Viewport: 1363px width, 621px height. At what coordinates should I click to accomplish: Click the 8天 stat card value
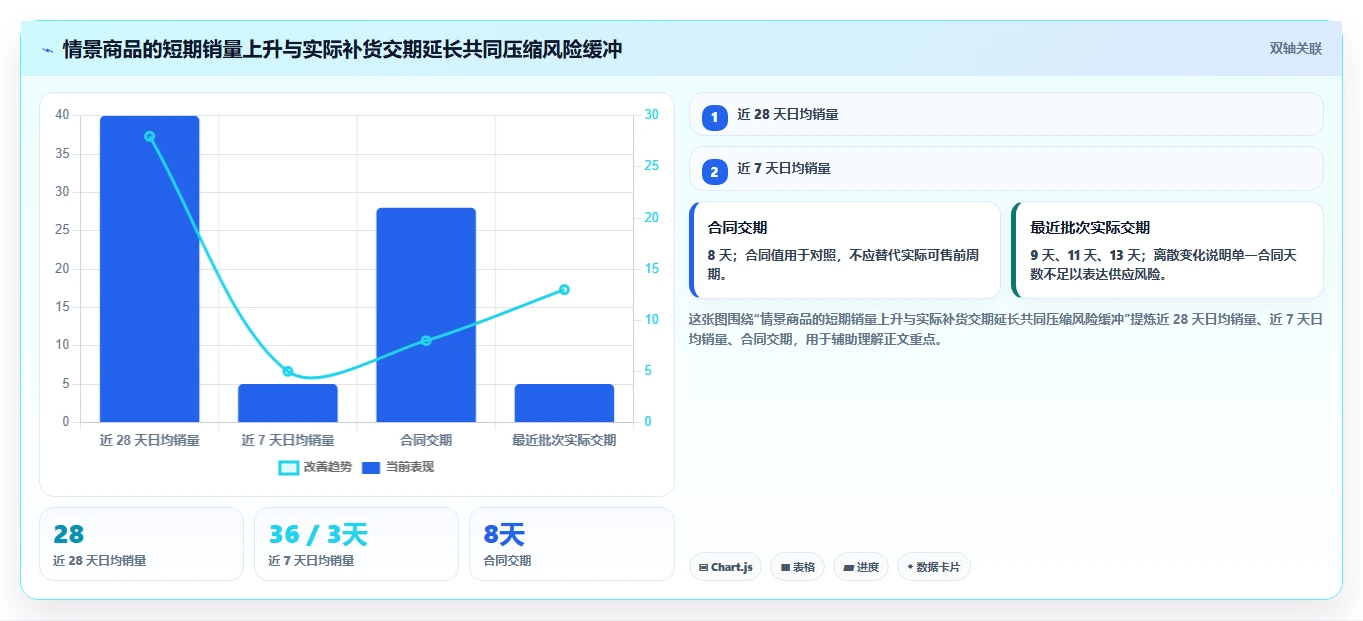point(504,535)
